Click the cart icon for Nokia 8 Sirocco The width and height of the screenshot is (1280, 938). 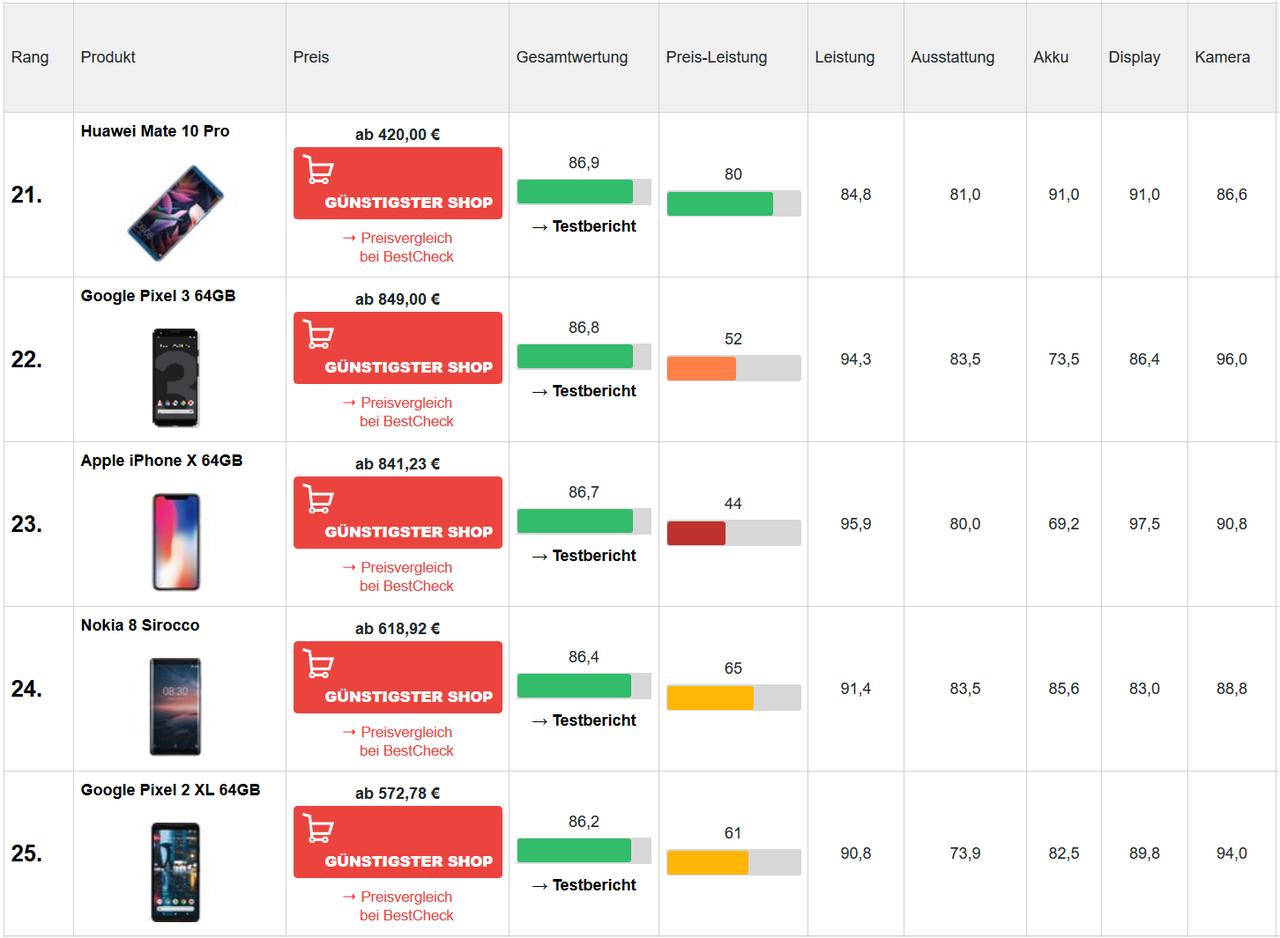(318, 665)
